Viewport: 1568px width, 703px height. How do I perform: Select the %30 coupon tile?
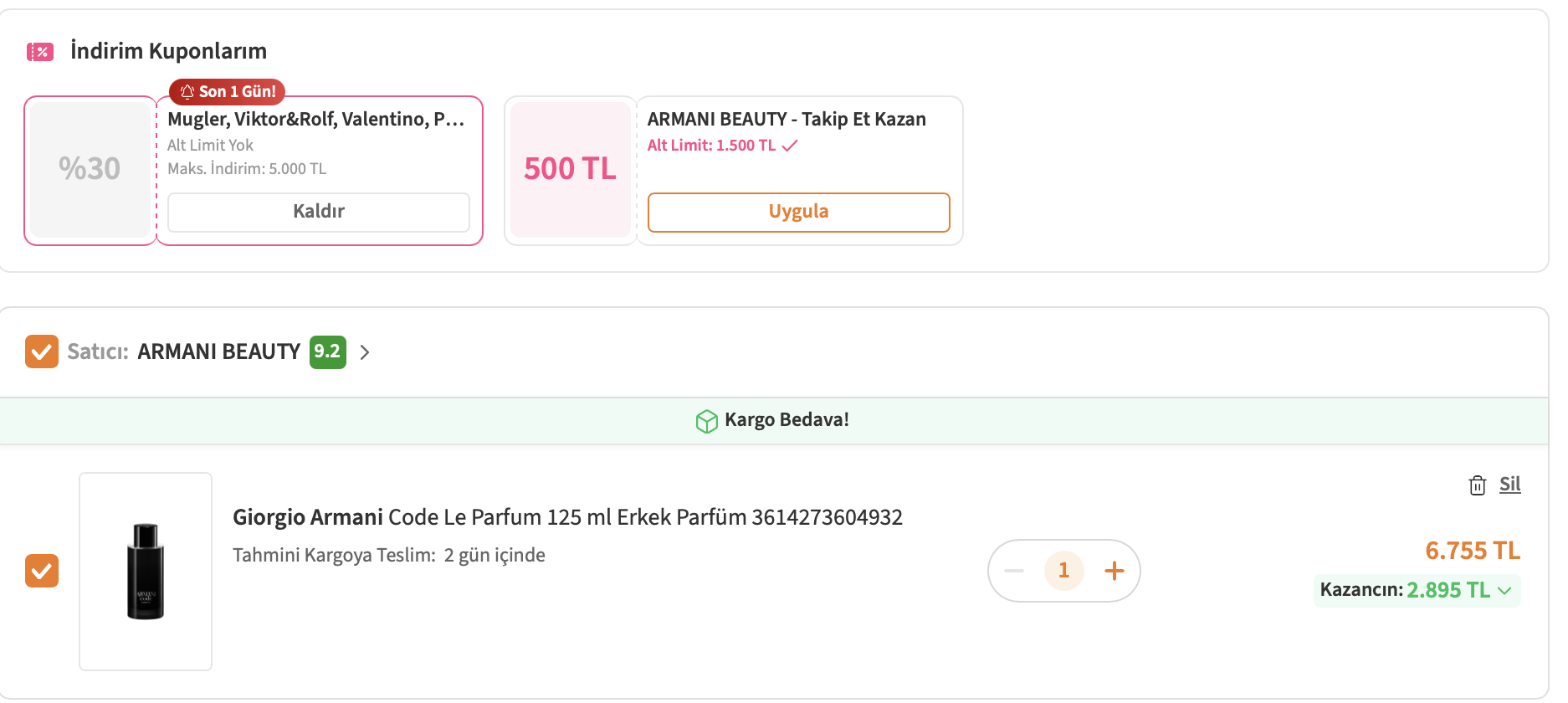tap(90, 170)
